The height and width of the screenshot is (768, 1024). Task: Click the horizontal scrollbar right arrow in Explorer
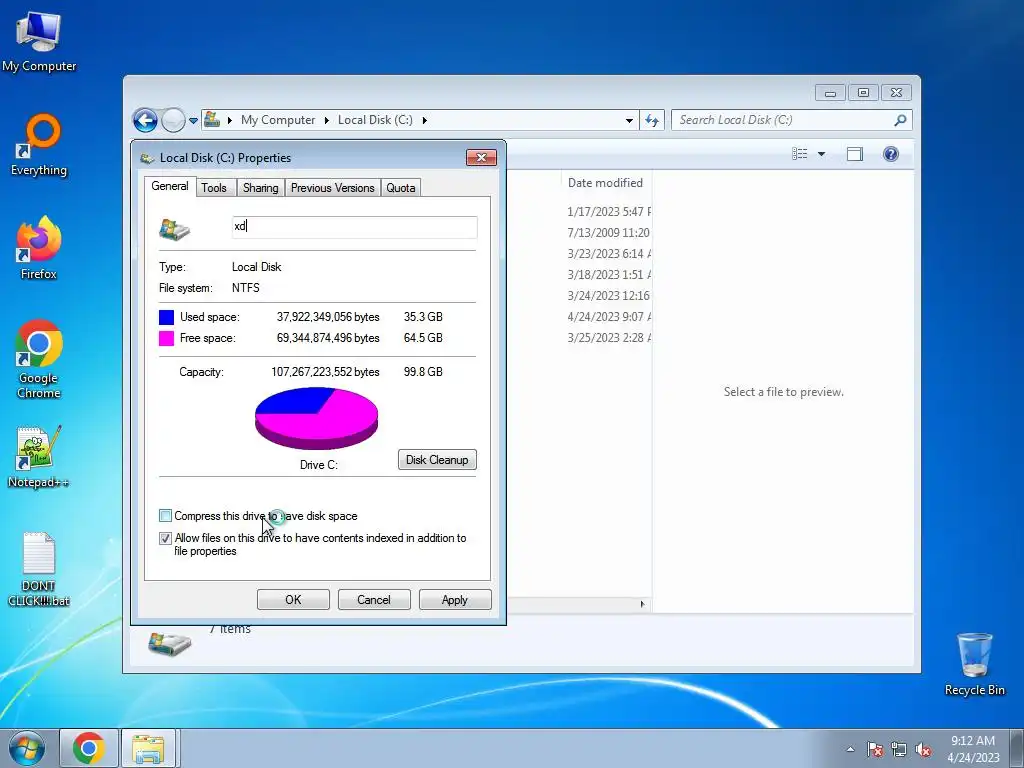(643, 605)
